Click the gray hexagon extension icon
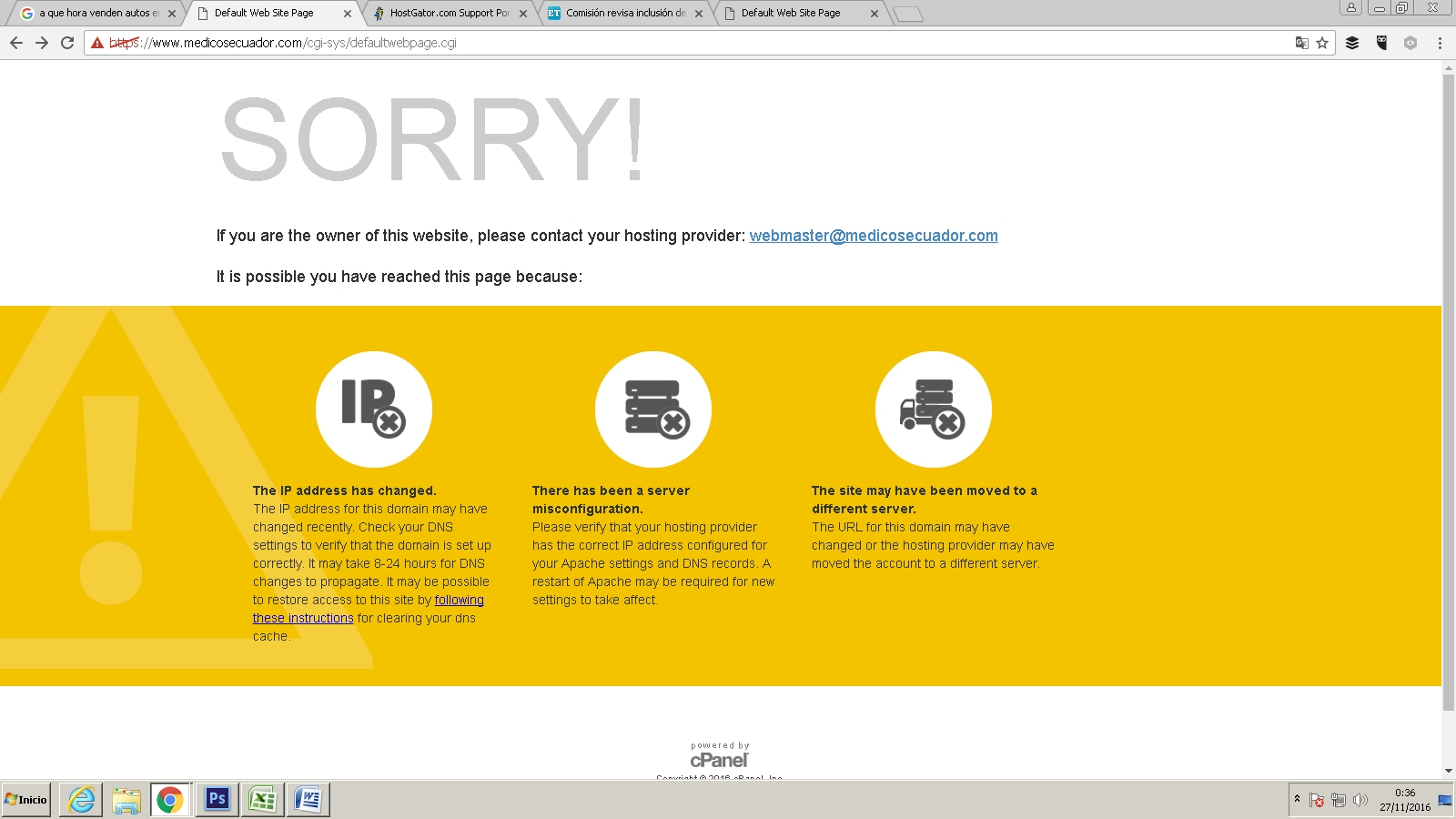Viewport: 1456px width, 819px height. click(x=1410, y=43)
